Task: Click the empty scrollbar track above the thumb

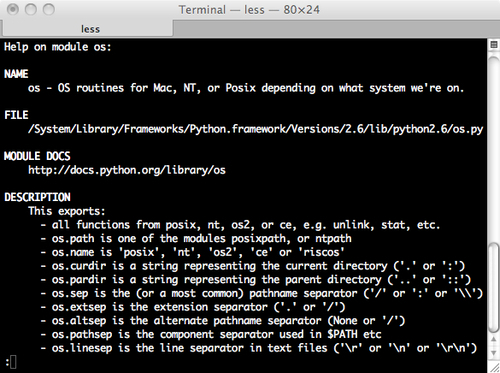Action: click(494, 149)
